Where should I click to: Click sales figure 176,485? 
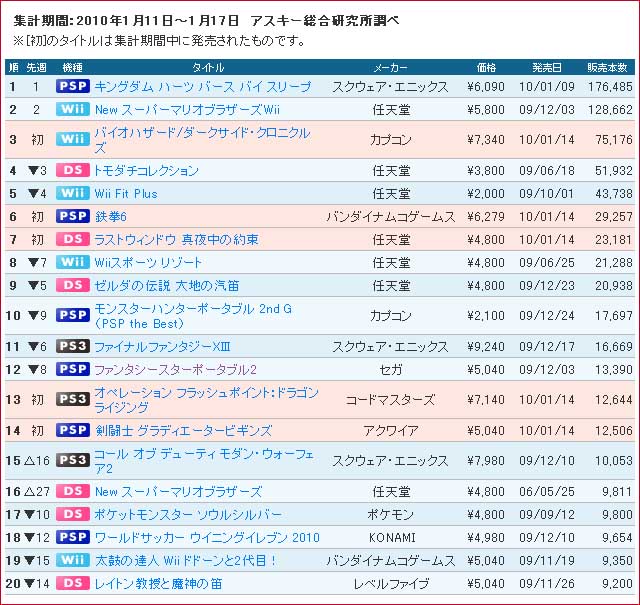tap(610, 87)
